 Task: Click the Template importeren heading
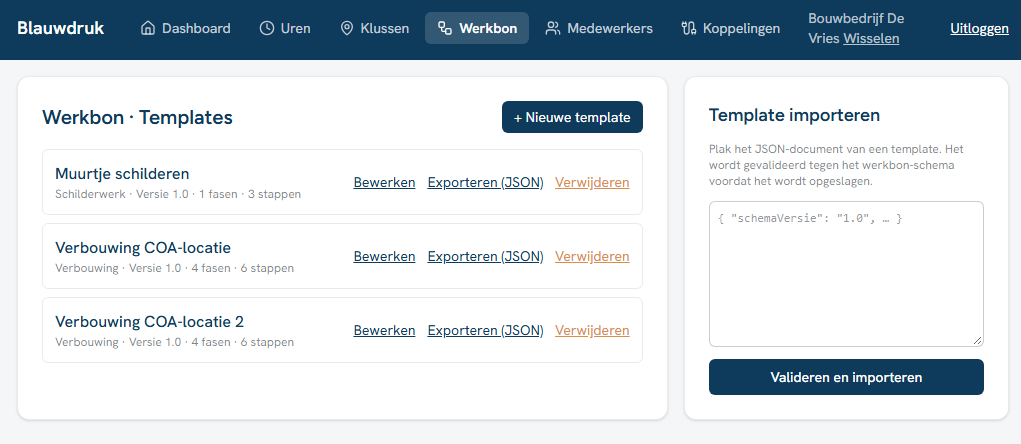point(794,115)
